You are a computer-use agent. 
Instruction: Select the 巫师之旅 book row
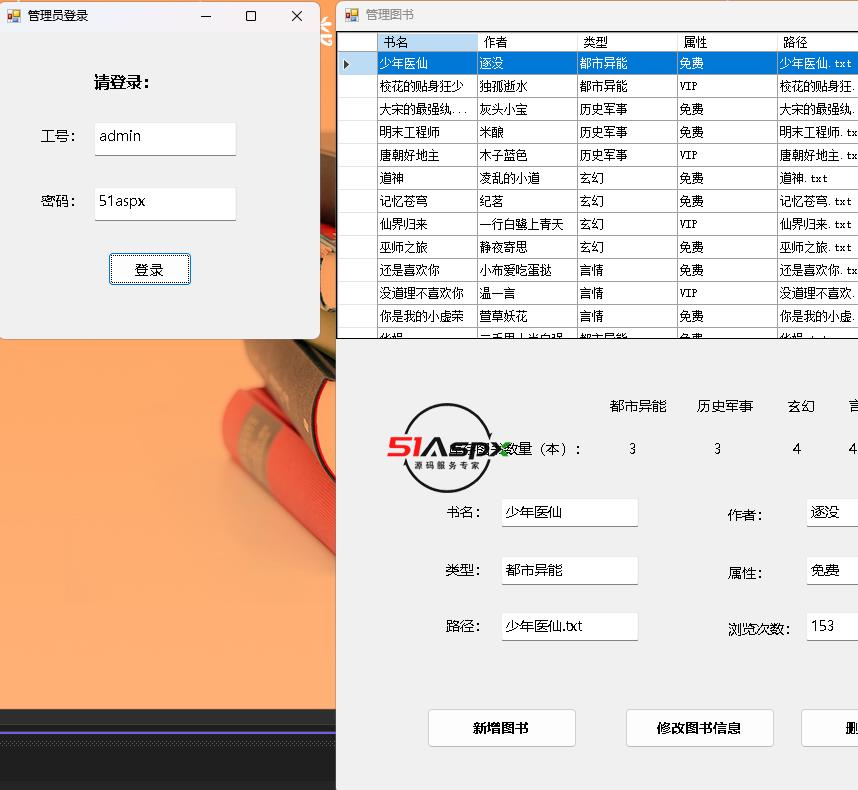426,247
